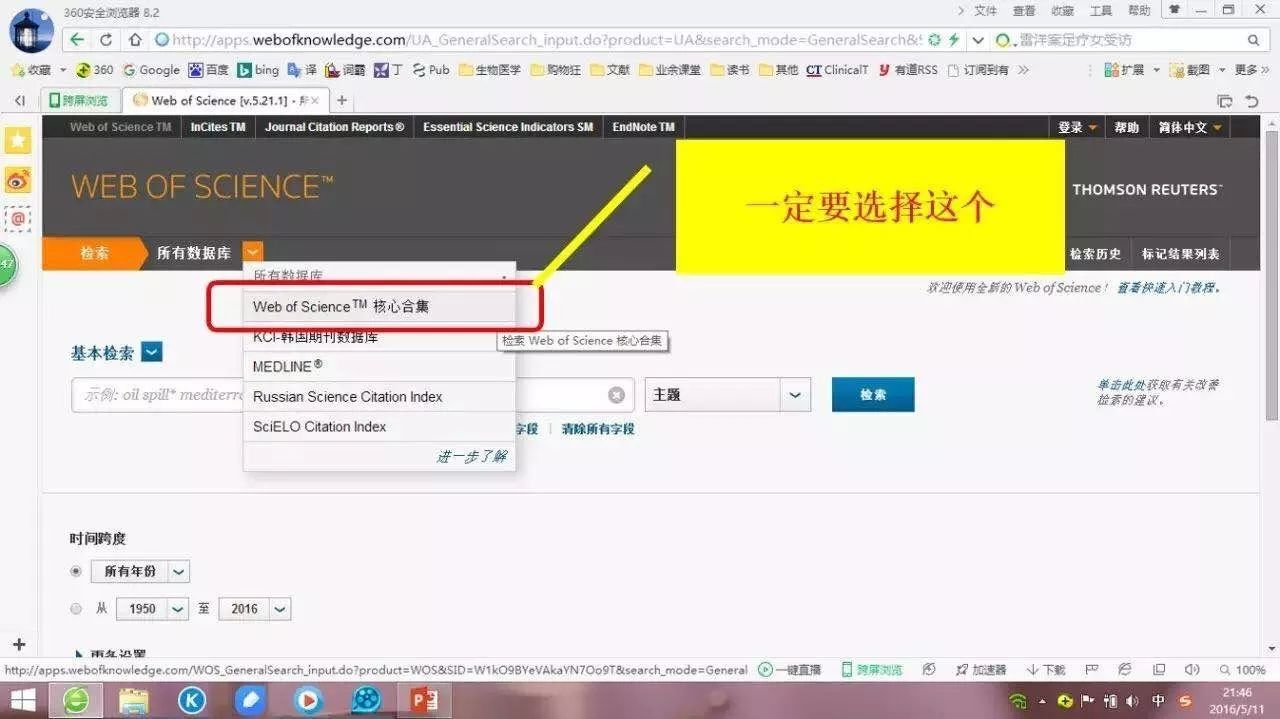
Task: Select Web of Science 核心合集 option
Action: (379, 306)
